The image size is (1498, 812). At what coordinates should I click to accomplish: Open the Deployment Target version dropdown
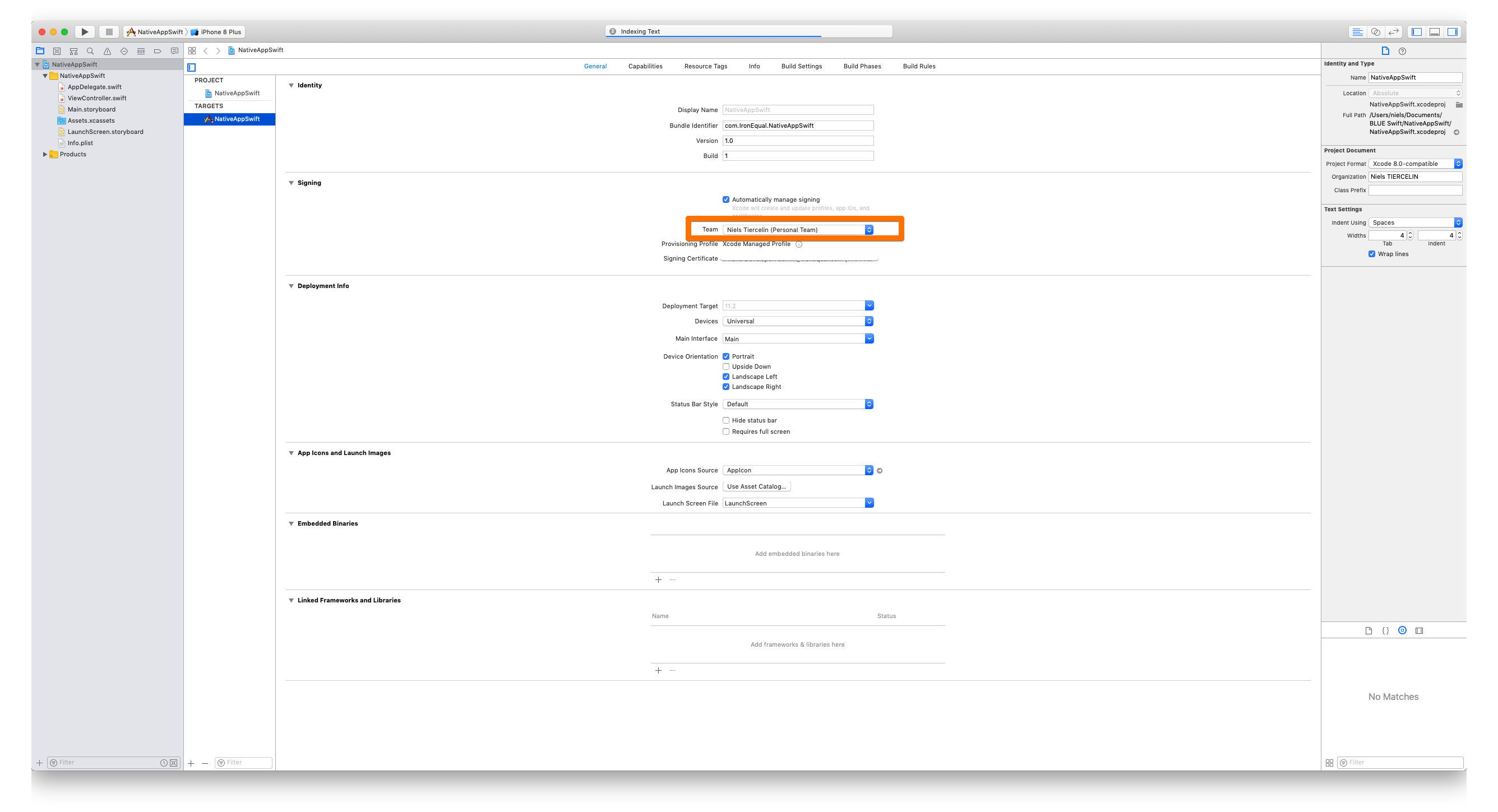click(869, 305)
